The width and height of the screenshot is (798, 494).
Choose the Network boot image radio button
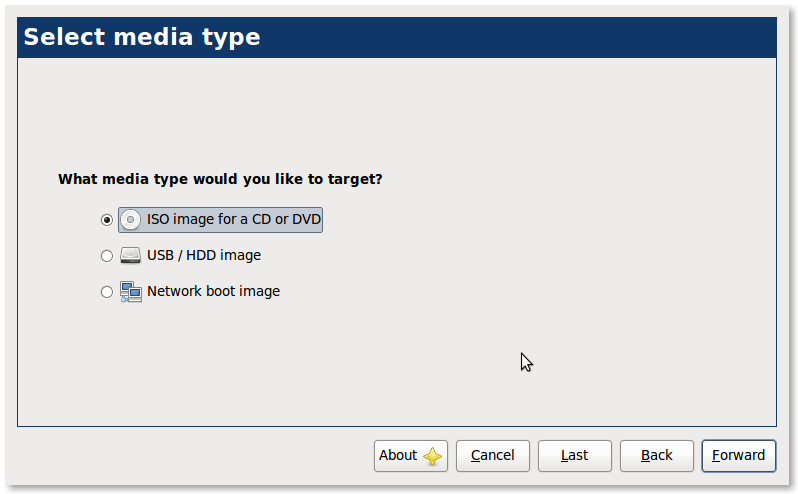click(107, 292)
